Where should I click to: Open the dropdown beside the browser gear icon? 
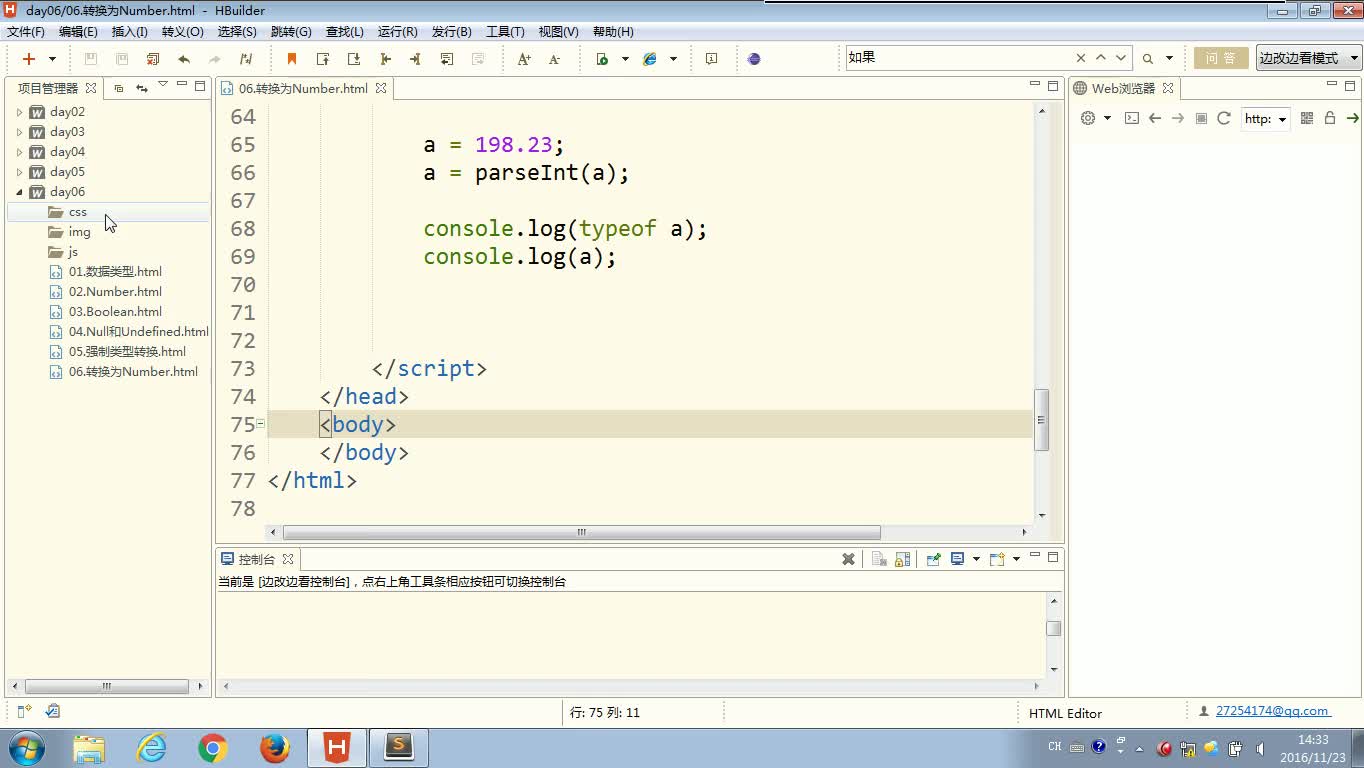(x=1108, y=119)
